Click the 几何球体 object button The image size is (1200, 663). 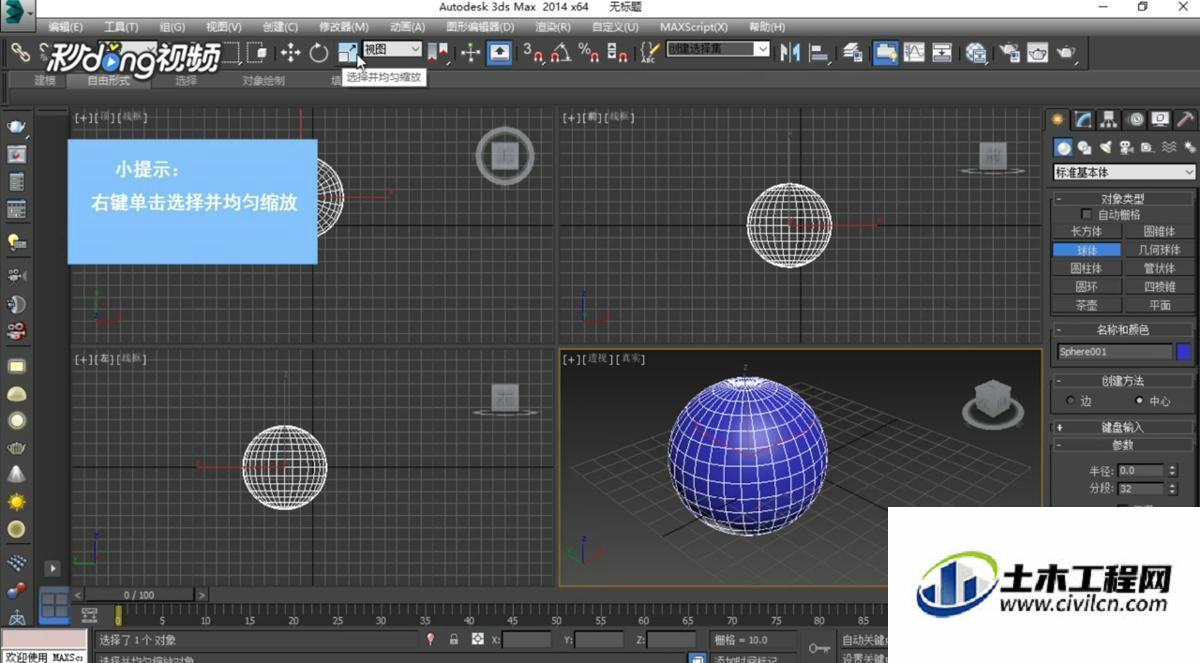1159,250
